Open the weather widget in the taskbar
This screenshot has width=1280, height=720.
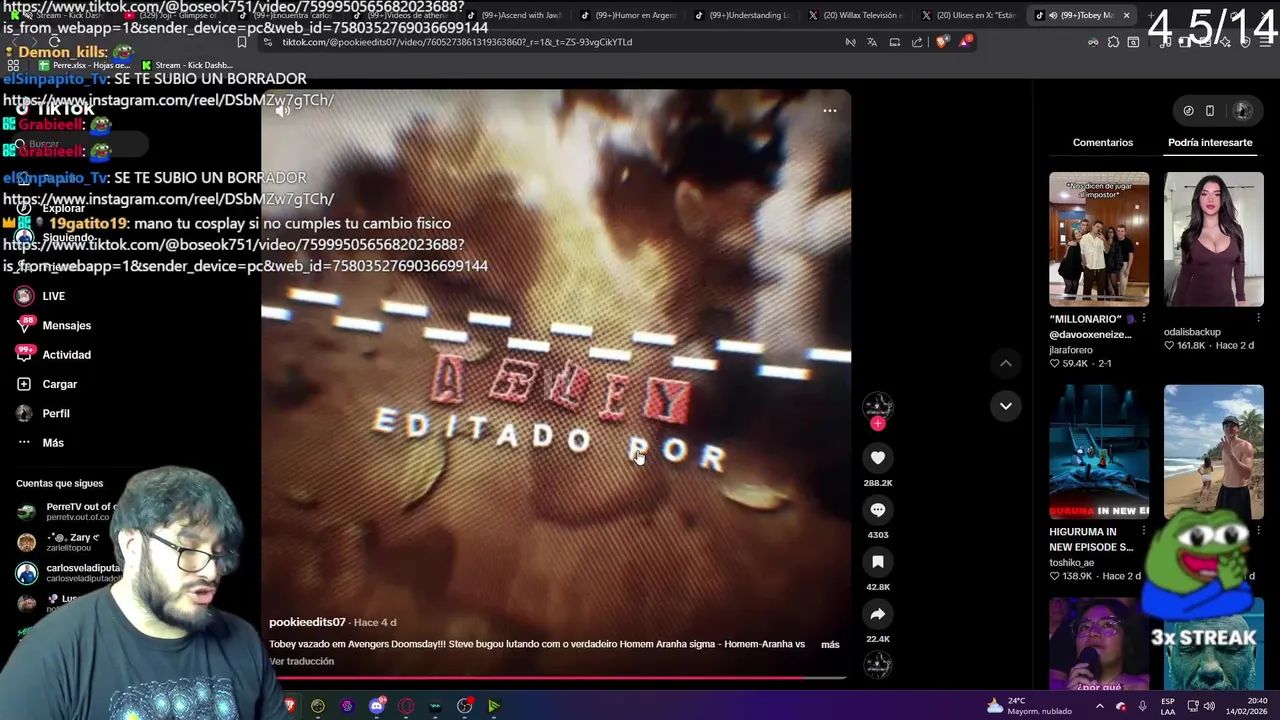click(x=1029, y=706)
